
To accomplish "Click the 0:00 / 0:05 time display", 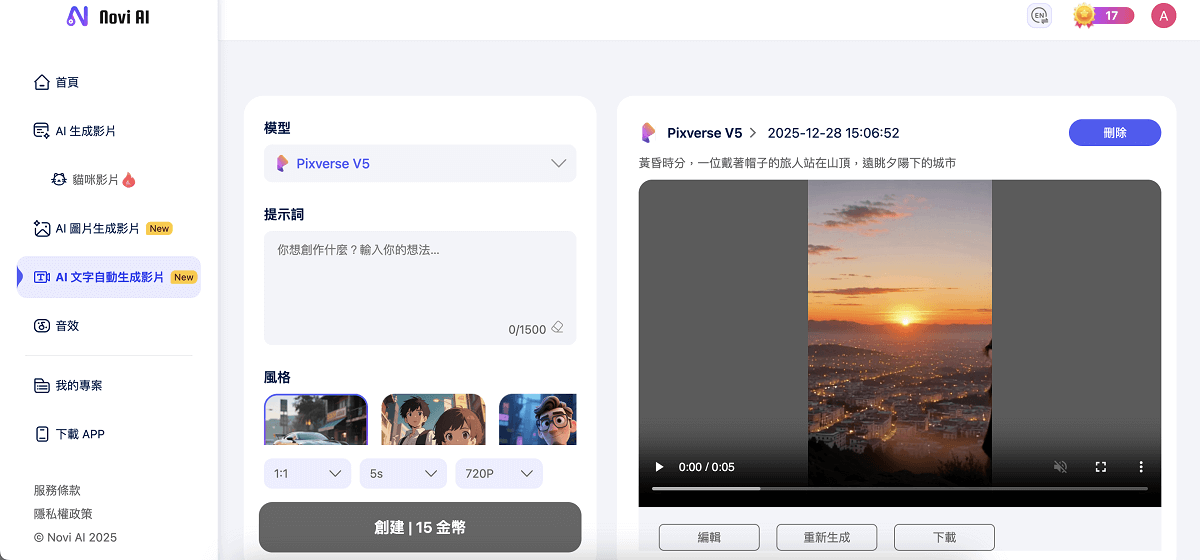I will pos(707,467).
